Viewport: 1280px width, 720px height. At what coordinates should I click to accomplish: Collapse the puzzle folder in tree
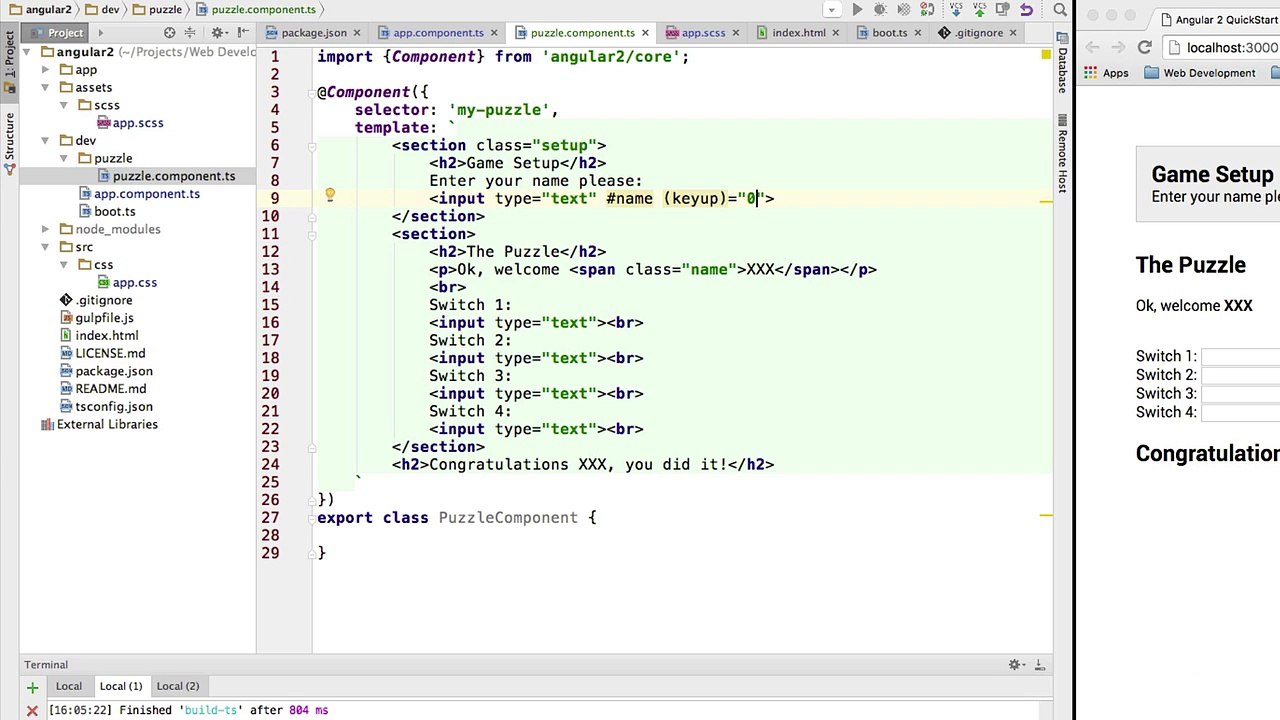pos(64,158)
